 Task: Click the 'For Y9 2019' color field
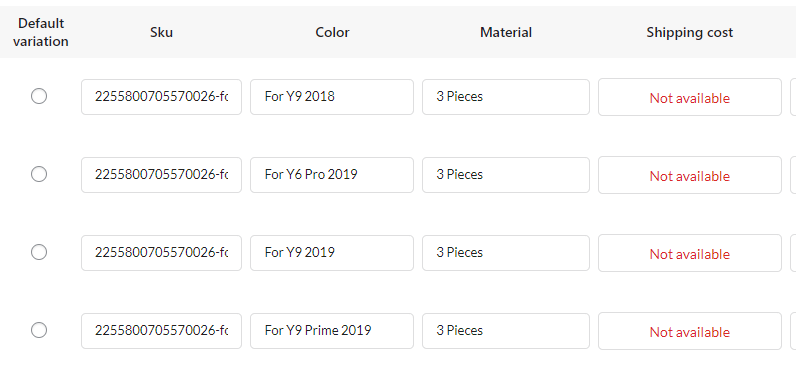pyautogui.click(x=332, y=253)
